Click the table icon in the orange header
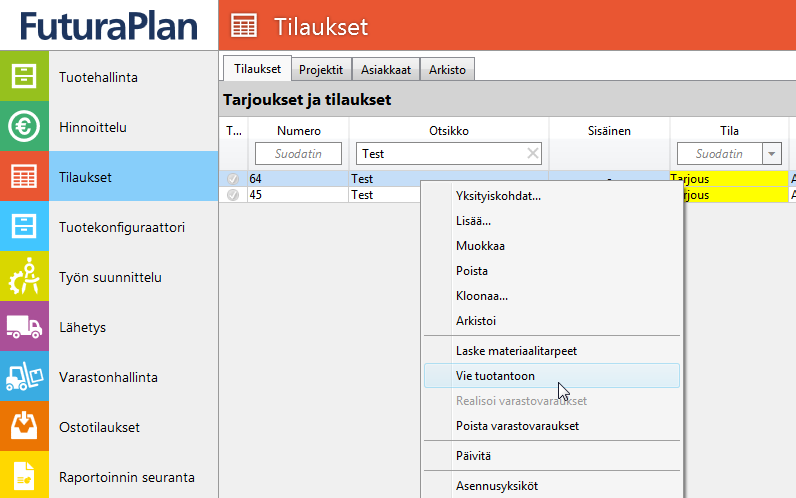The image size is (796, 498). (244, 25)
